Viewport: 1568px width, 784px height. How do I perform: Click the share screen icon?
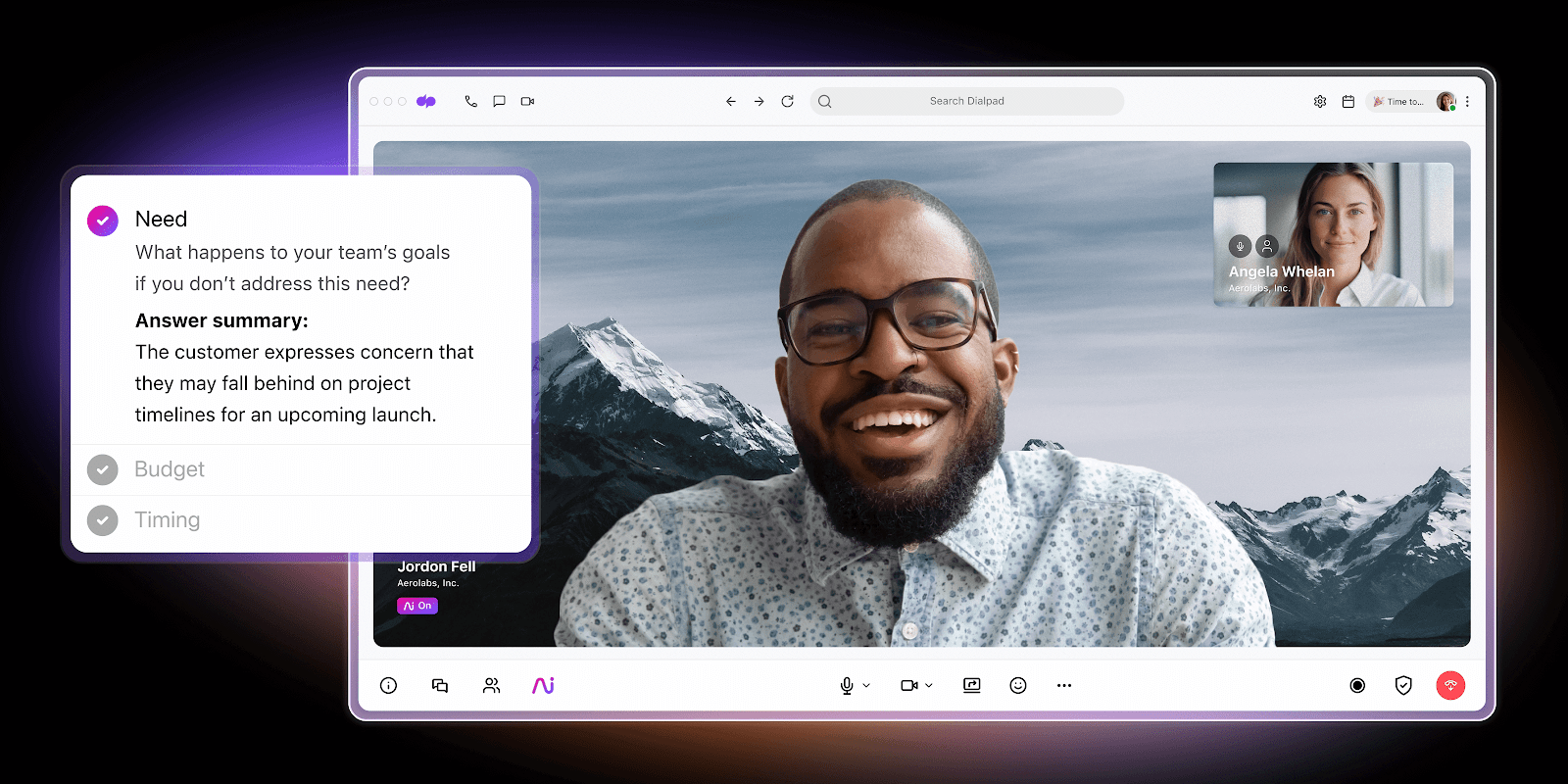(x=972, y=685)
